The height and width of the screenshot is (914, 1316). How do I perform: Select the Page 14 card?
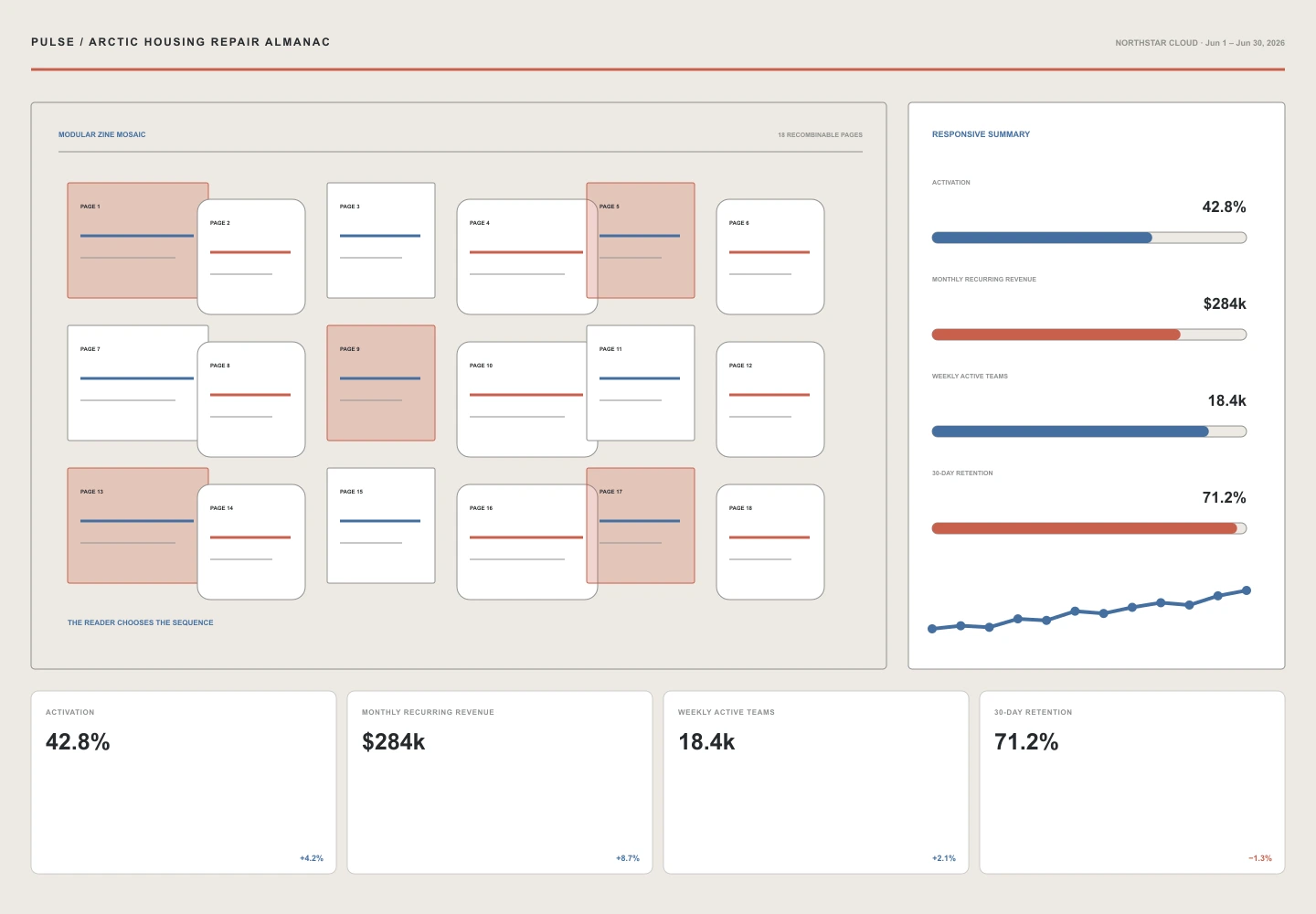pos(251,542)
